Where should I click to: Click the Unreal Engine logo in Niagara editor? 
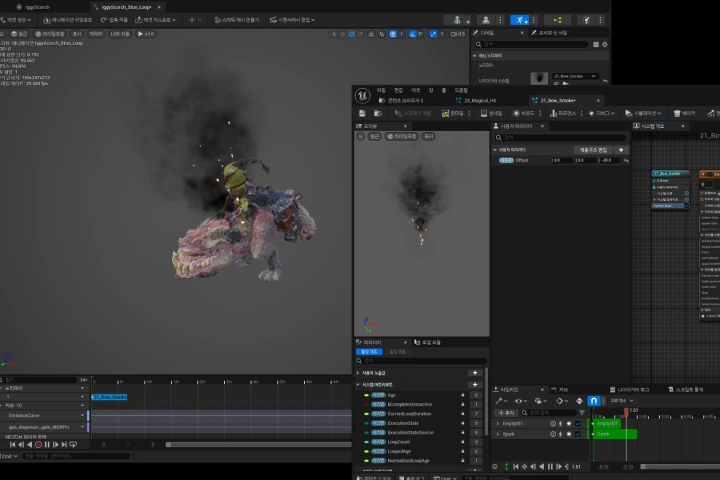pyautogui.click(x=363, y=96)
